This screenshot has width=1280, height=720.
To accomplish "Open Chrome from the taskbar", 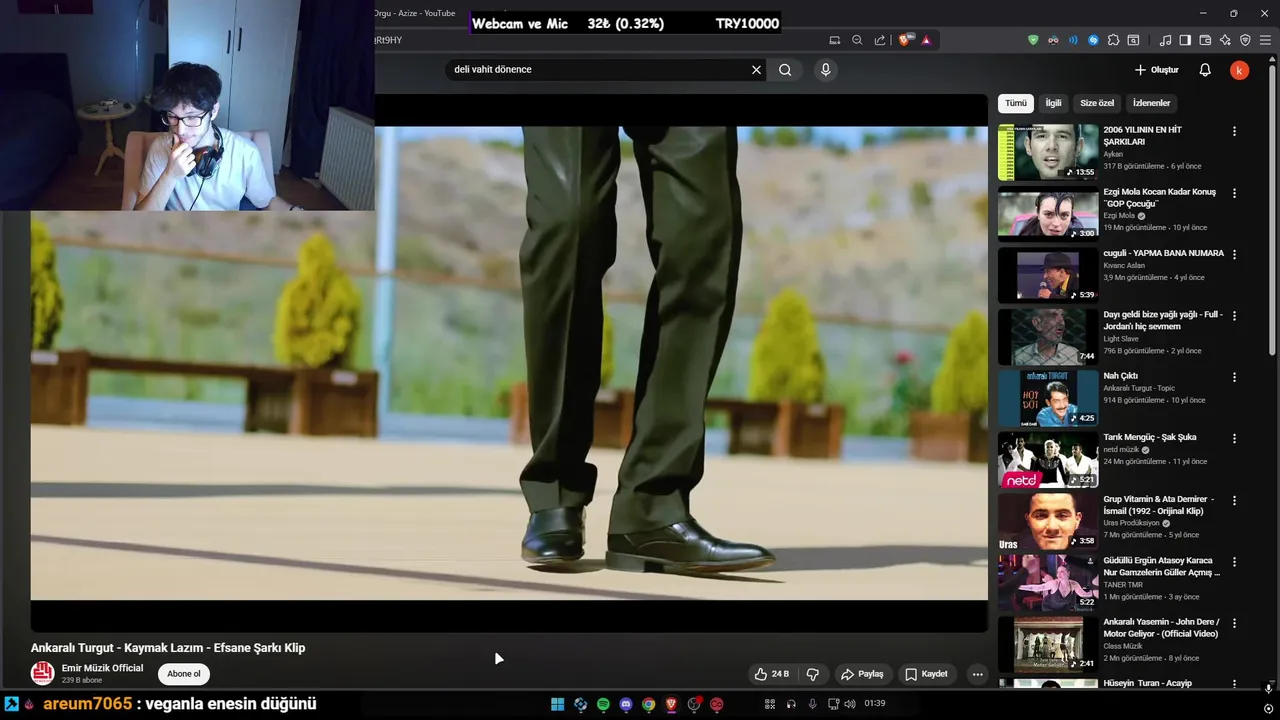I will (x=649, y=704).
